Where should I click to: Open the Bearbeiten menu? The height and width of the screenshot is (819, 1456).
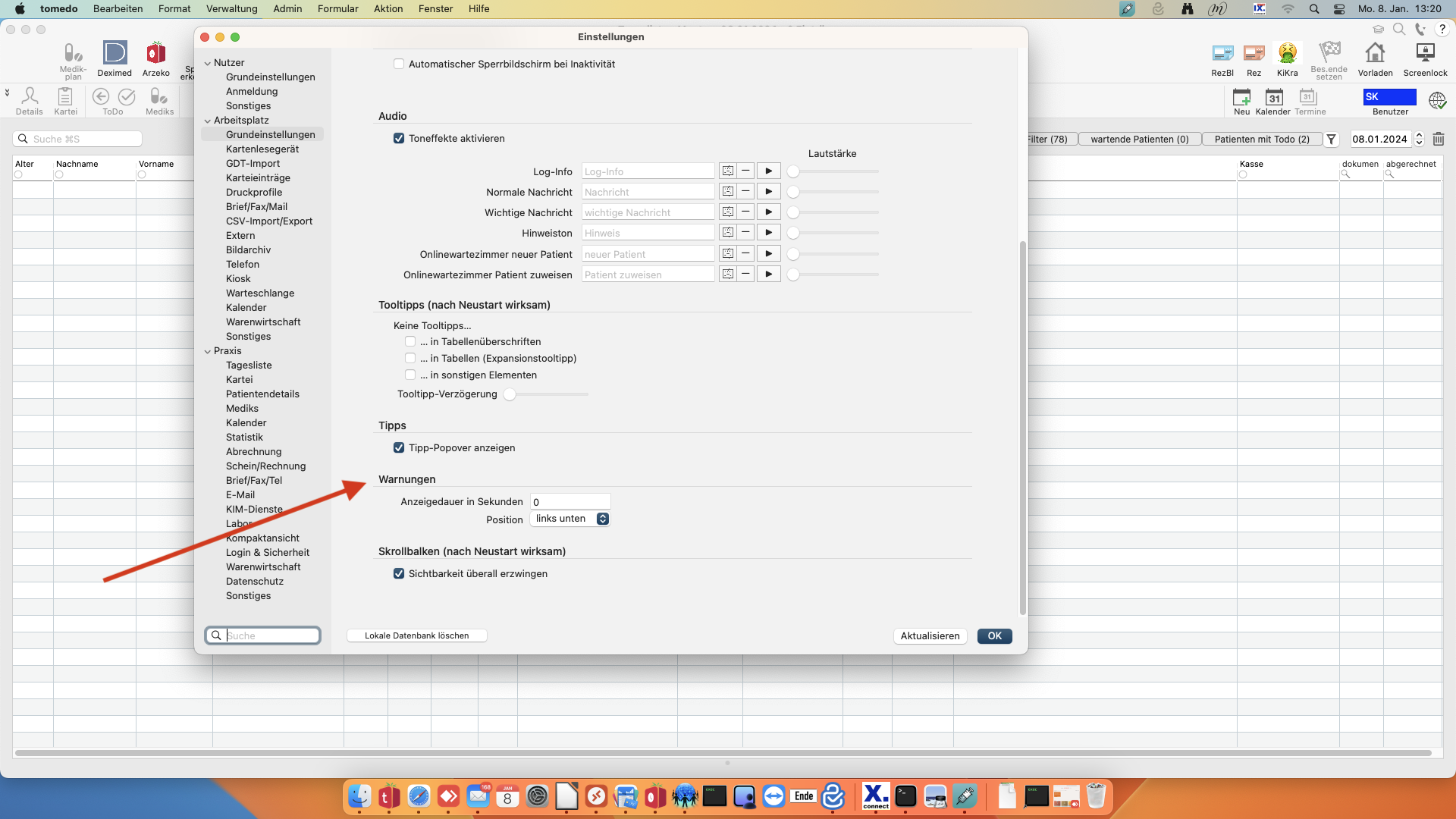(118, 9)
